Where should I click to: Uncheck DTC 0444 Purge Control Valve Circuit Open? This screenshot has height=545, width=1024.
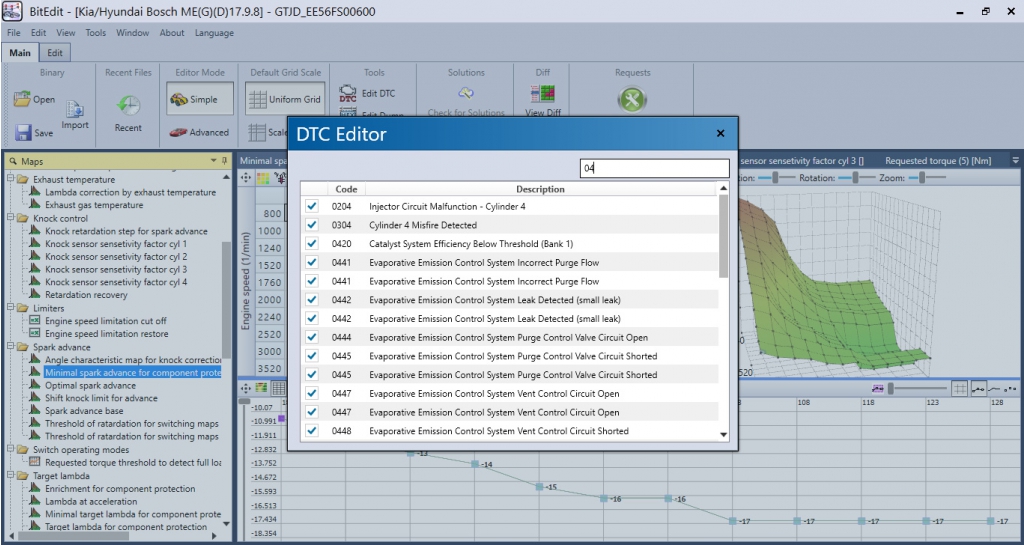tap(312, 337)
